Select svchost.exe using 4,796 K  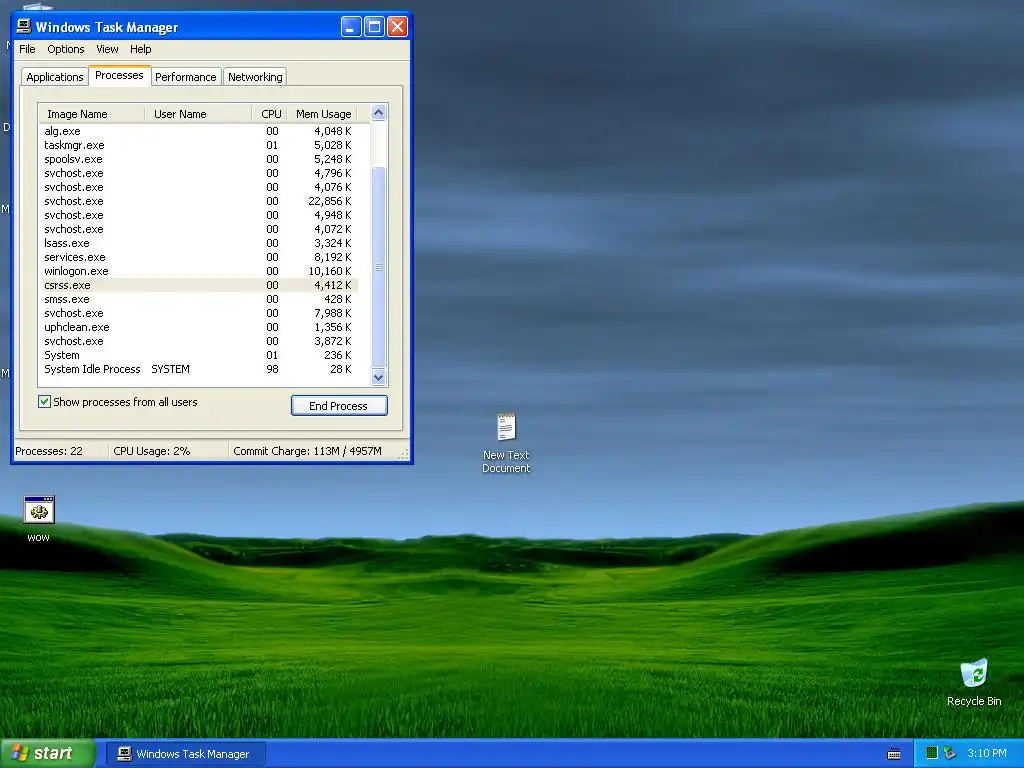pos(199,173)
